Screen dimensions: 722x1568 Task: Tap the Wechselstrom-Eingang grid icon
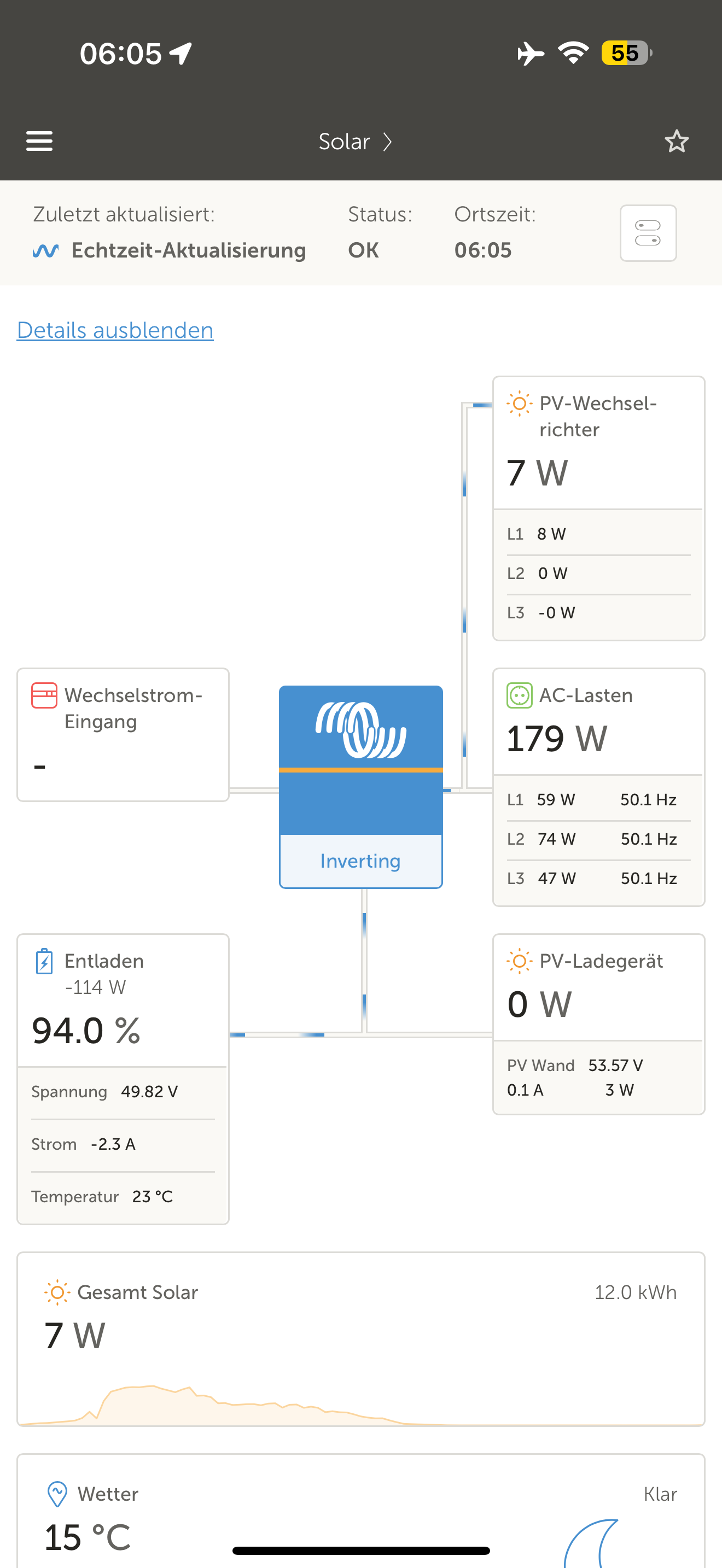pyautogui.click(x=44, y=695)
